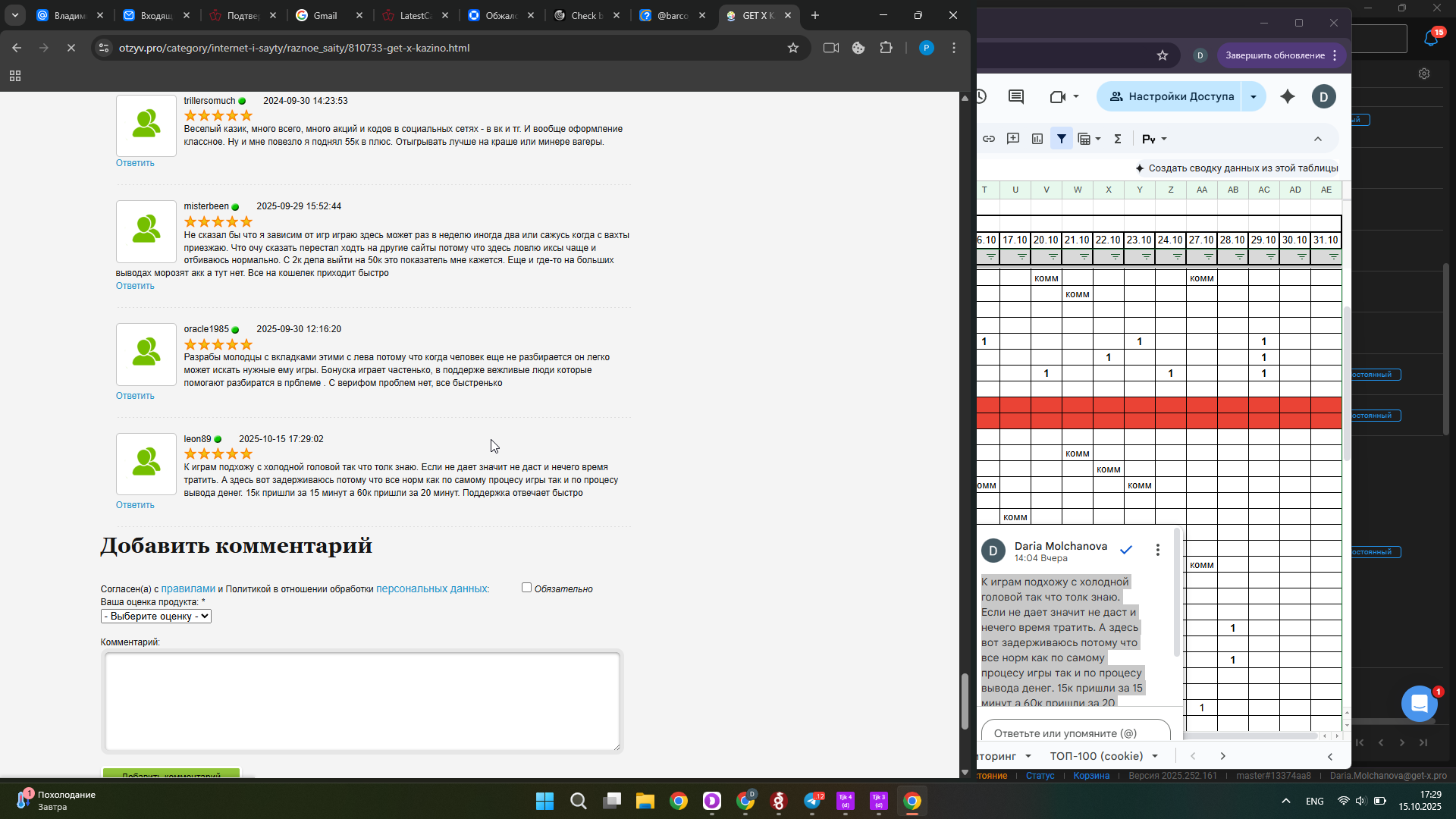Click the page vertical scrollbar thumb

coord(965,701)
